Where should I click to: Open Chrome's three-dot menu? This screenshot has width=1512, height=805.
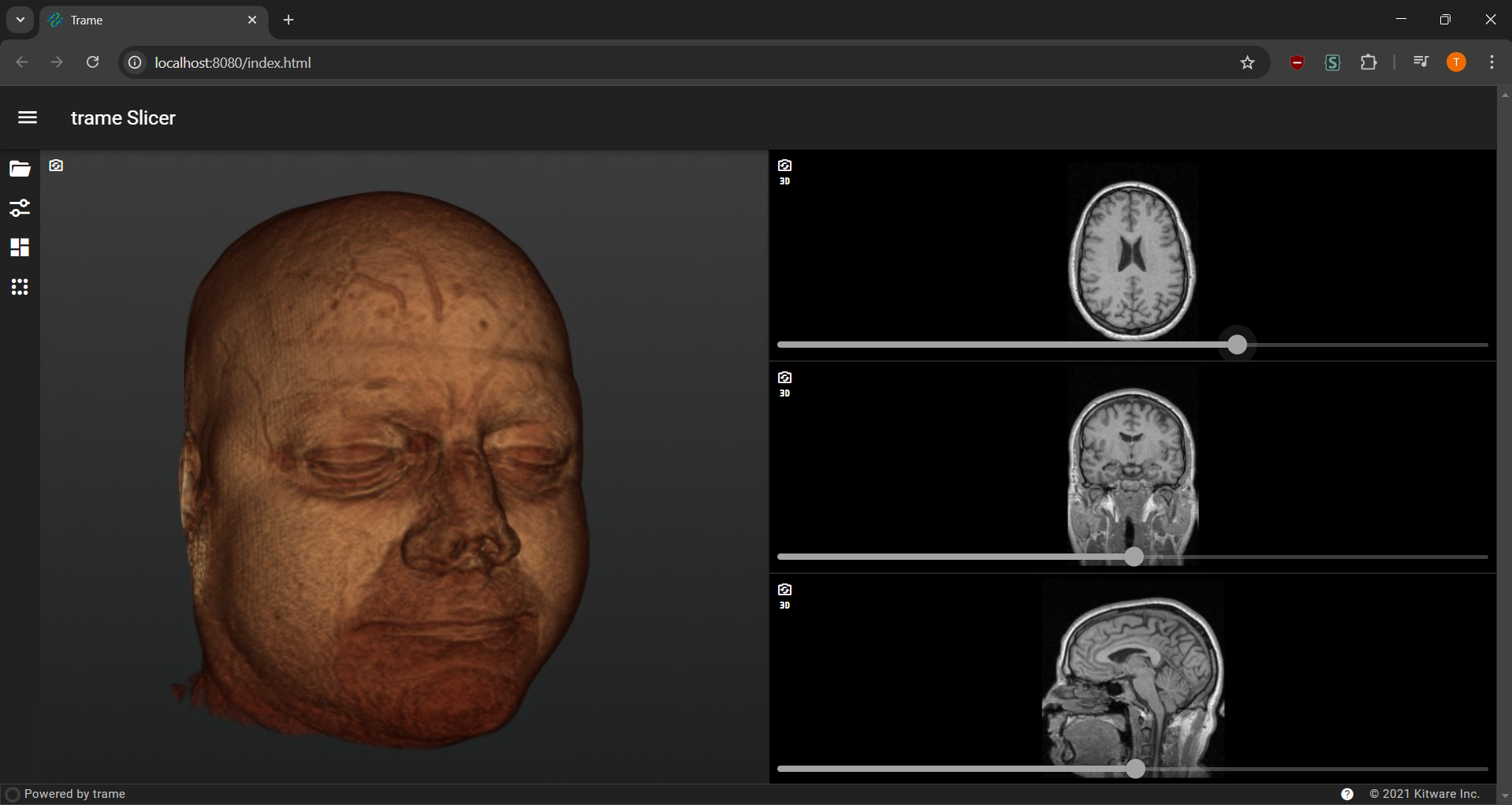tap(1492, 62)
